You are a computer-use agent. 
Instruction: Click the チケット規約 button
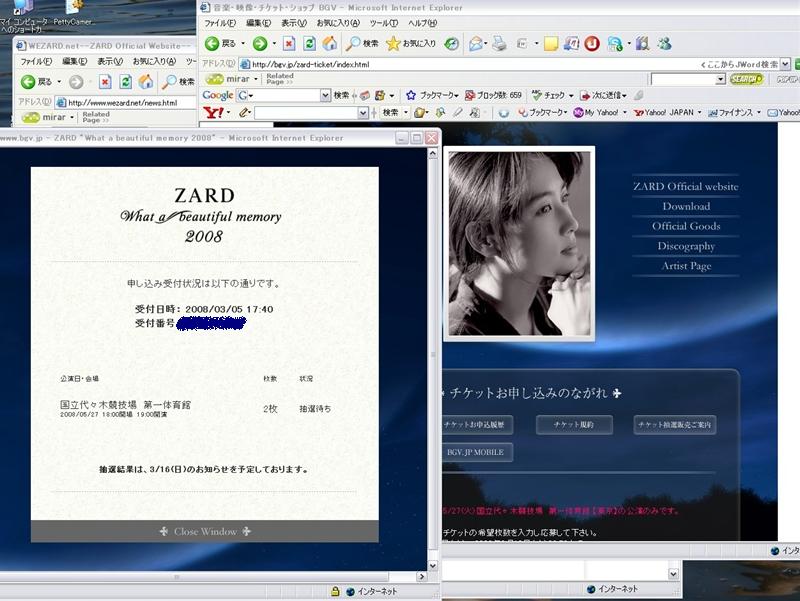coord(574,424)
